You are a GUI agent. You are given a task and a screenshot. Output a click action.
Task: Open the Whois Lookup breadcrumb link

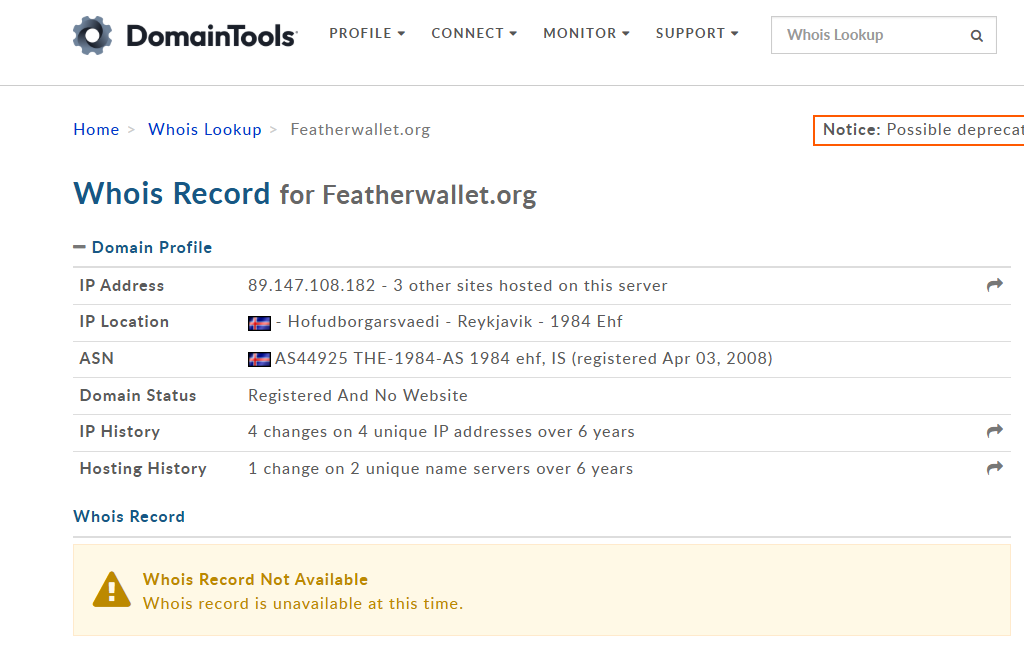pyautogui.click(x=204, y=129)
